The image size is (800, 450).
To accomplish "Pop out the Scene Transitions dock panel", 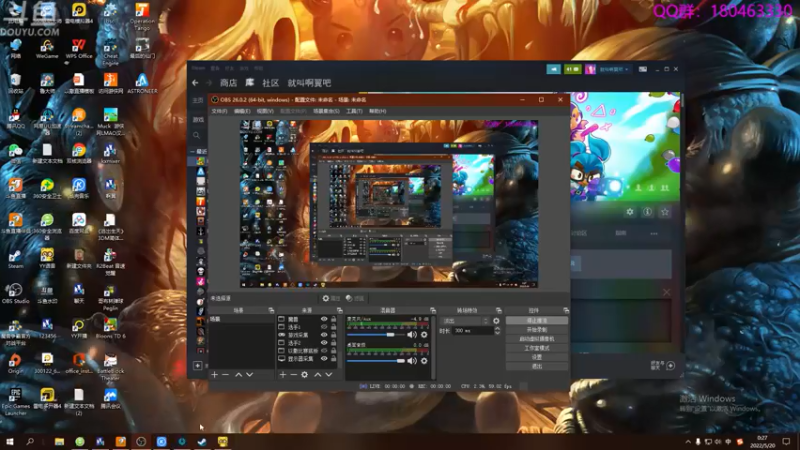I will (x=498, y=310).
